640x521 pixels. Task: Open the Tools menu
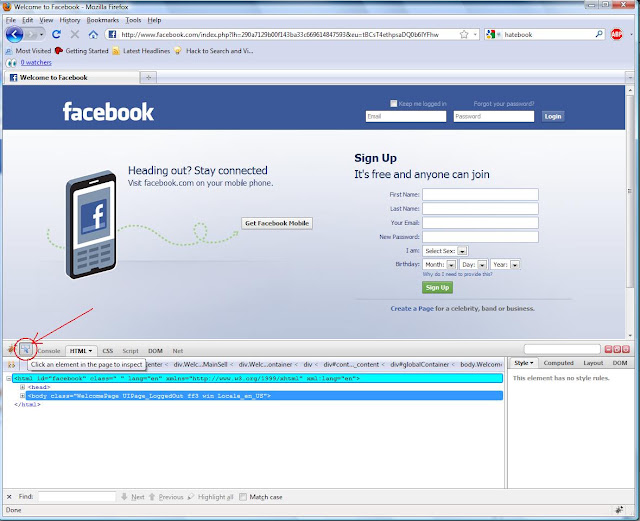click(133, 20)
